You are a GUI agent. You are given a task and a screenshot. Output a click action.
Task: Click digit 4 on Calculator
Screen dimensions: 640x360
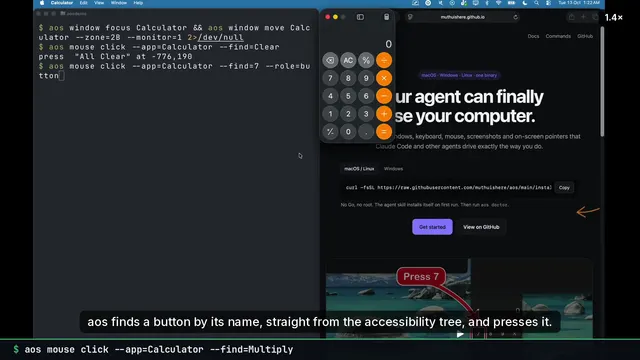coord(330,96)
